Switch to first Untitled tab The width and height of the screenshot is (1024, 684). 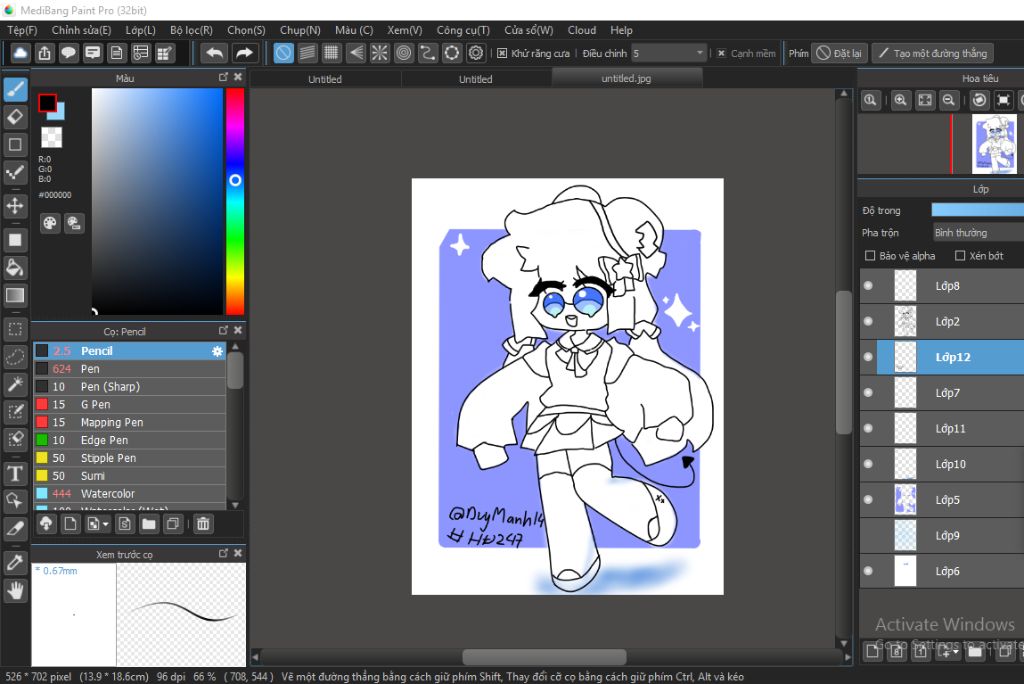click(325, 79)
